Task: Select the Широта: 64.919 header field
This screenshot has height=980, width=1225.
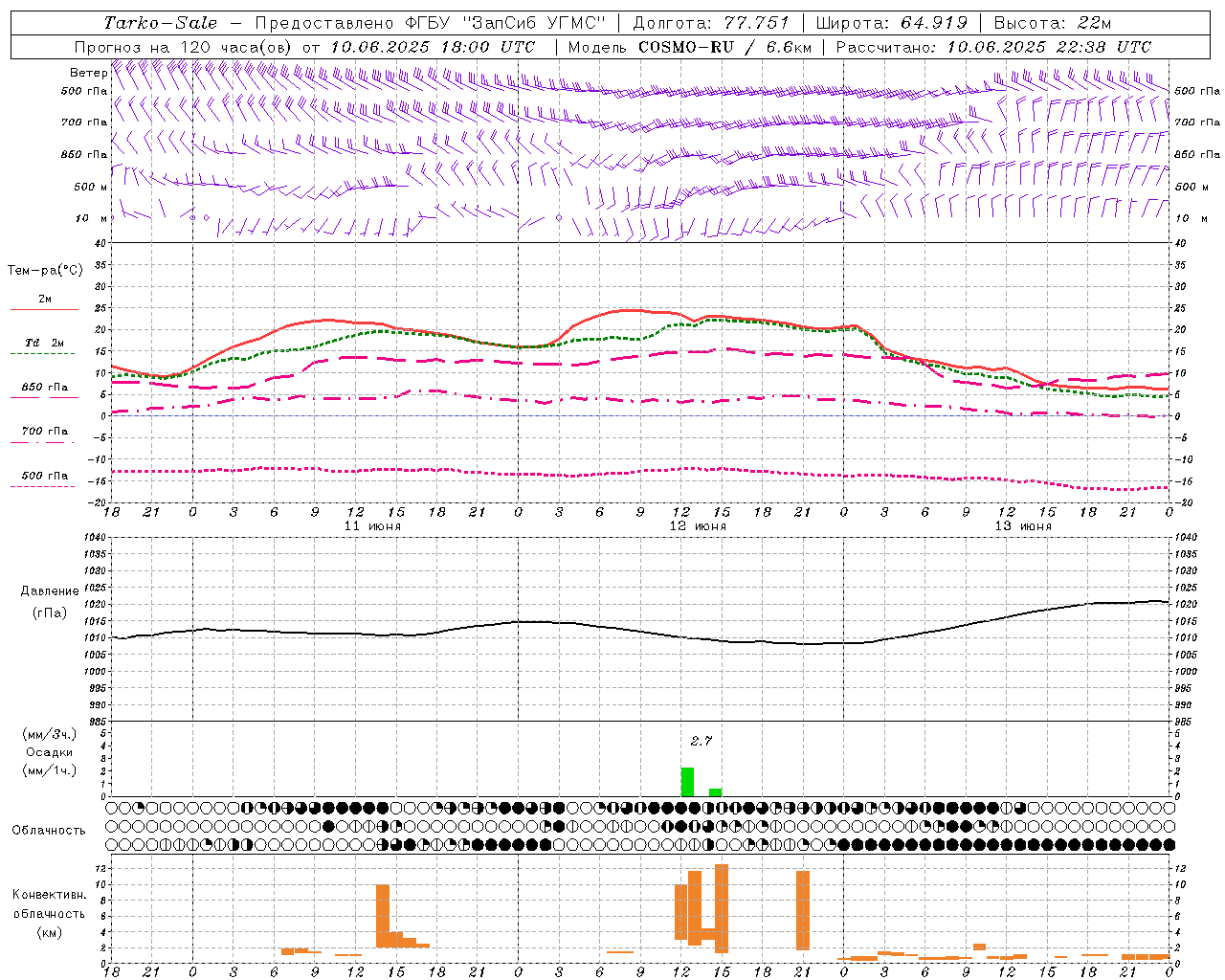Action: tap(891, 23)
